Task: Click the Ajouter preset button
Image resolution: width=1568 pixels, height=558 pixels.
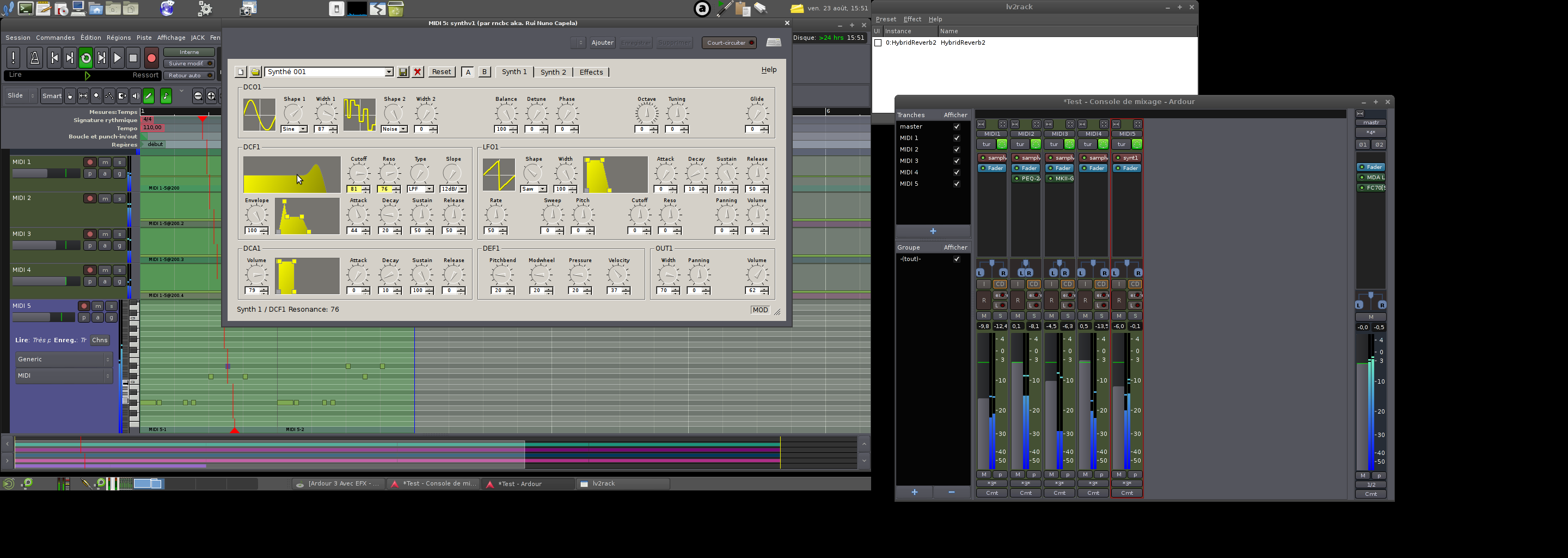Action: (x=602, y=43)
